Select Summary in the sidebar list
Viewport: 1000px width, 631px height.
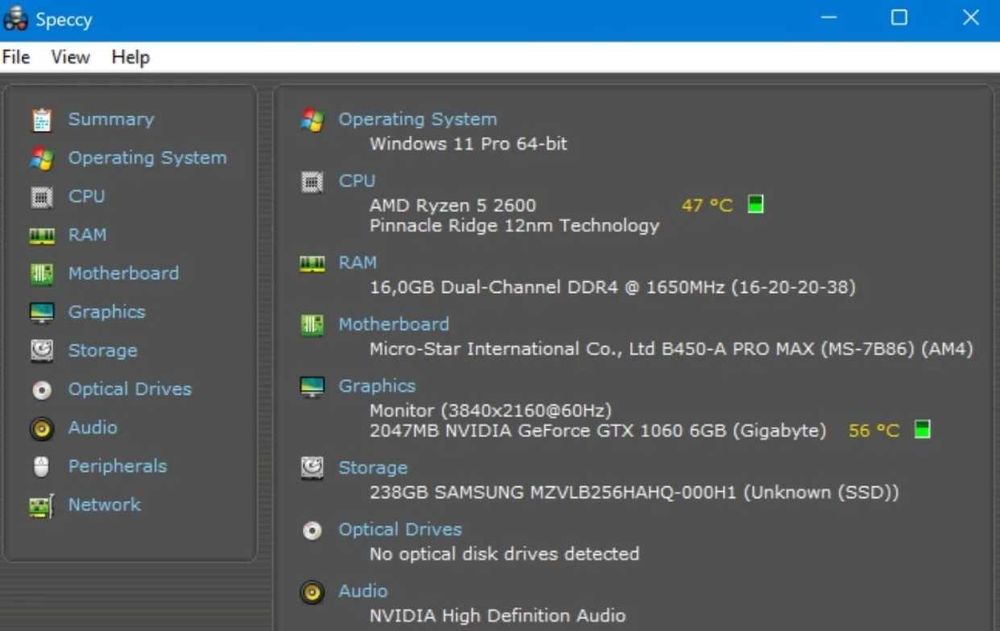(111, 119)
